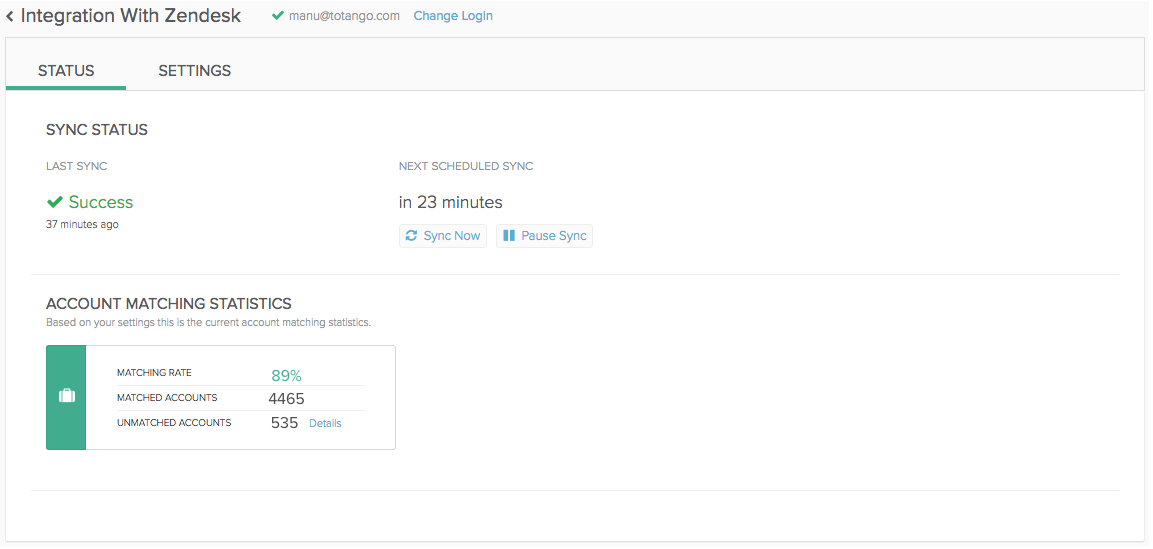Click the NEXT SCHEDULED SYNC label
Image resolution: width=1153 pixels, height=549 pixels.
[466, 167]
